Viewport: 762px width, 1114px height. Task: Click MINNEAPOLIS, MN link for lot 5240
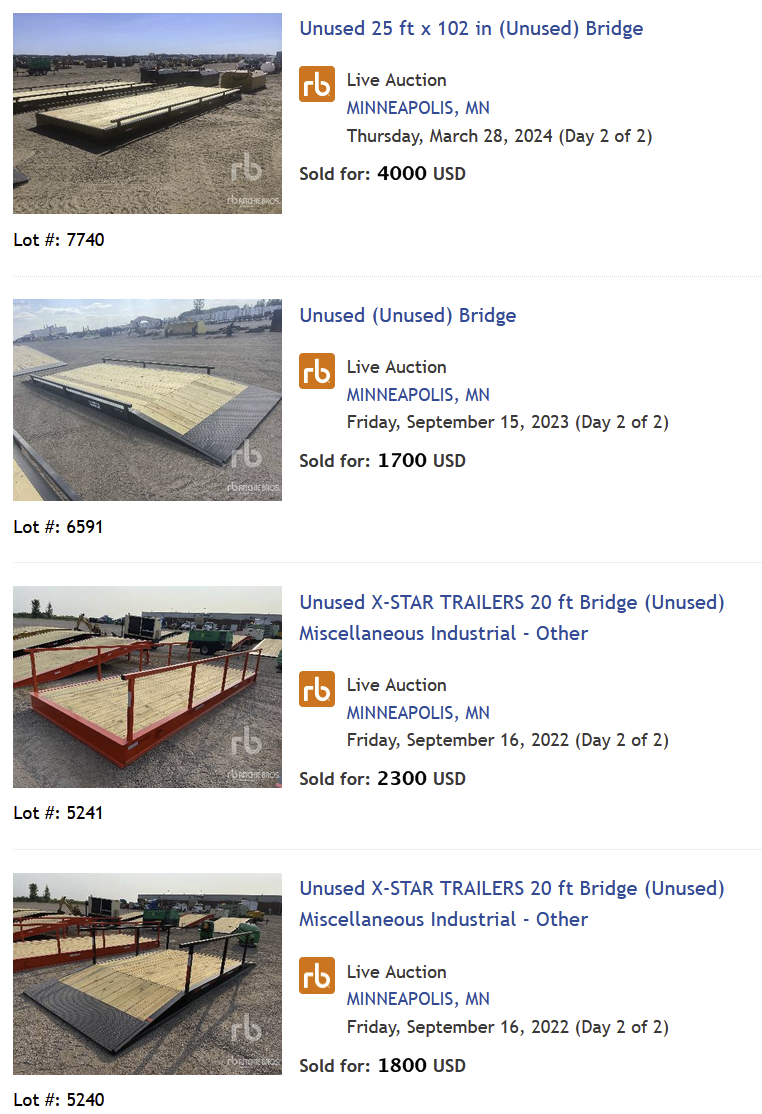[418, 999]
